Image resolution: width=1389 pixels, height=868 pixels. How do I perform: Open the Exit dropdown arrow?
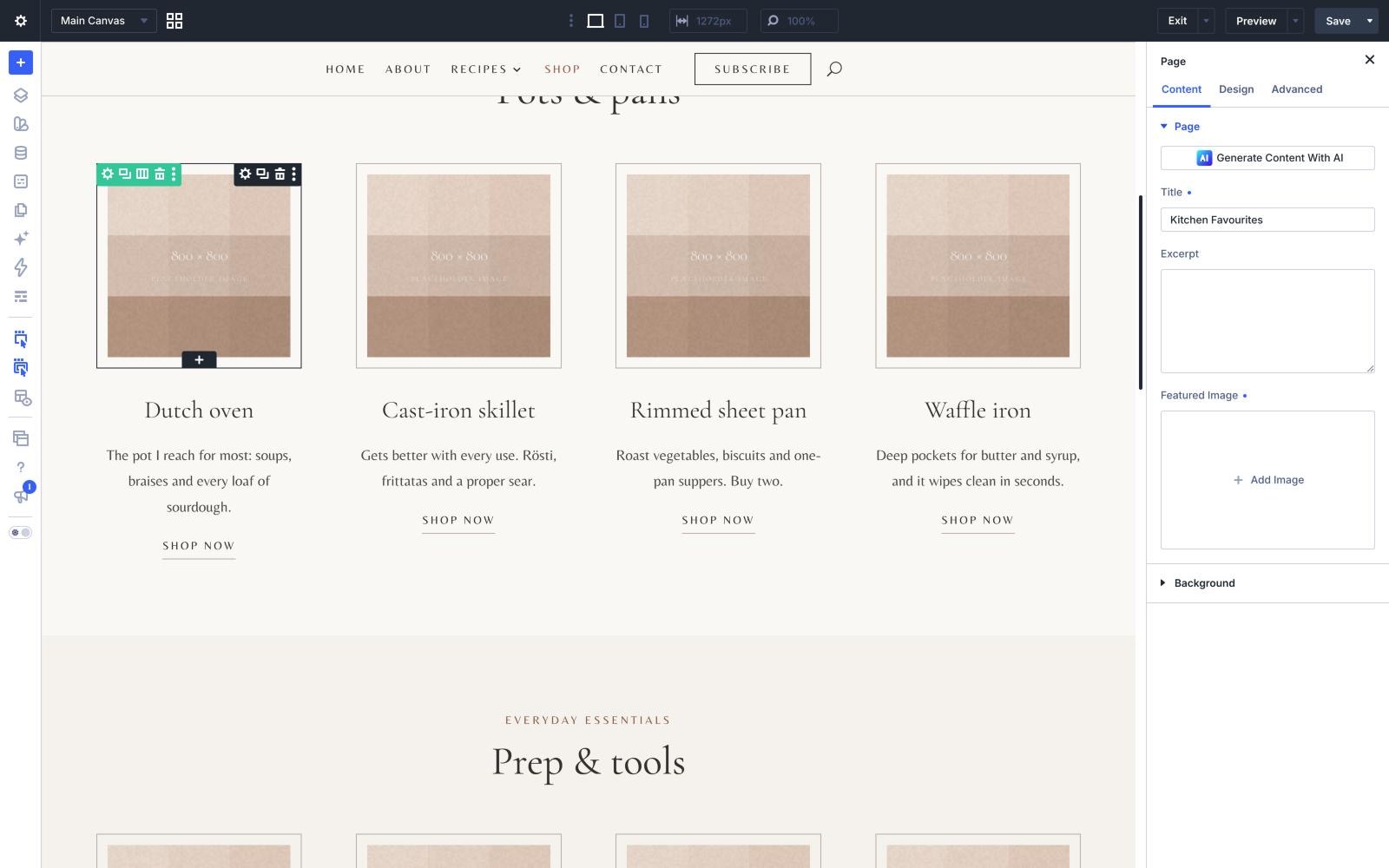(x=1207, y=21)
